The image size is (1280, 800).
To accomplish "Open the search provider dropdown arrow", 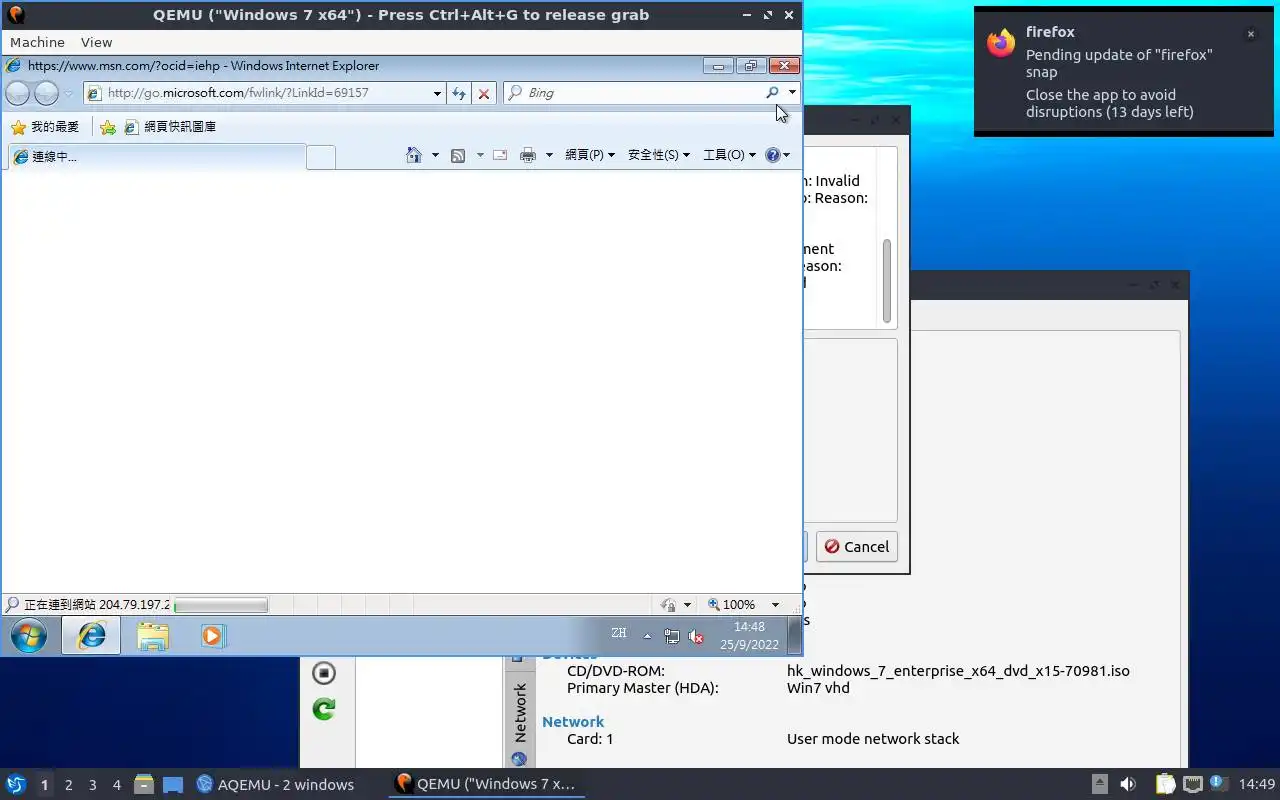I will (x=792, y=92).
